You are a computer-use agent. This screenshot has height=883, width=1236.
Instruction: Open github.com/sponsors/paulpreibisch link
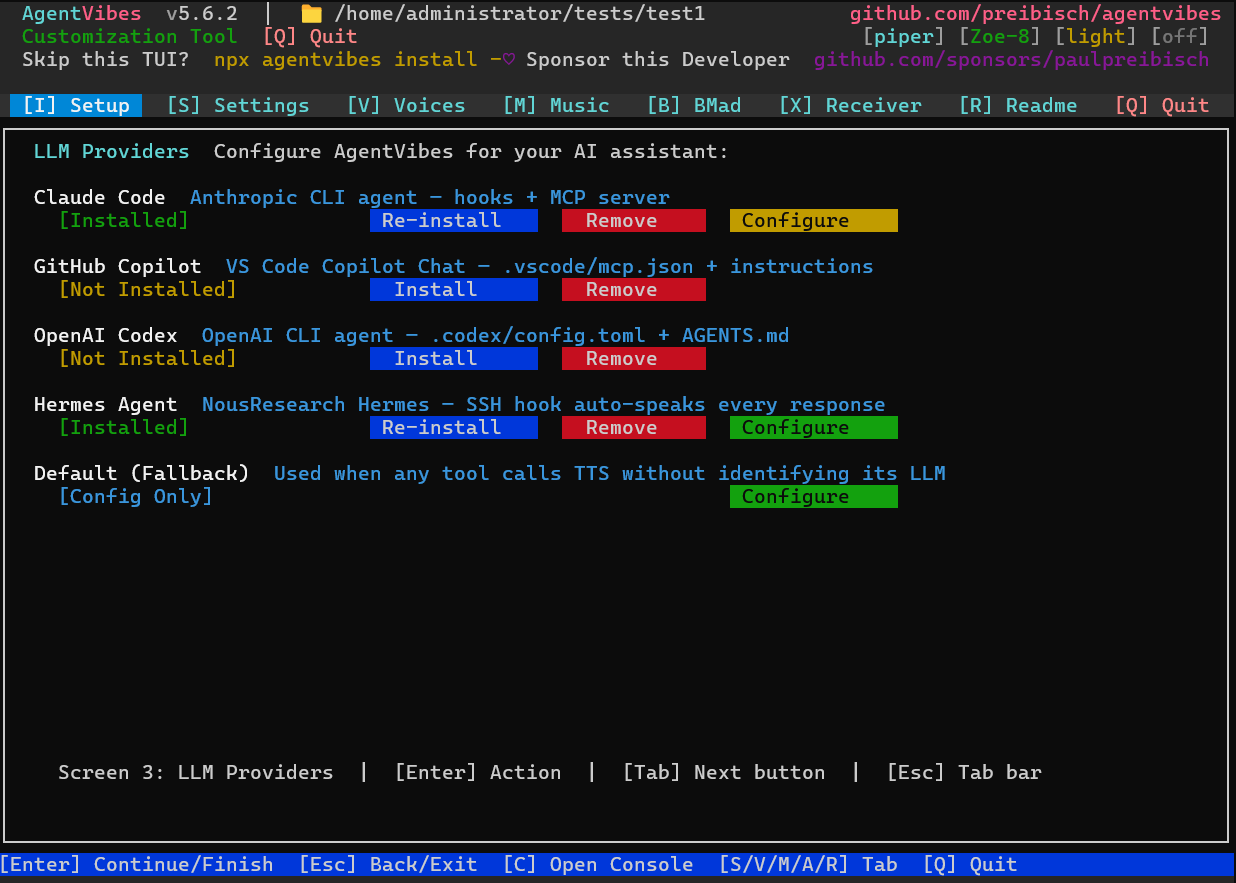point(1012,59)
